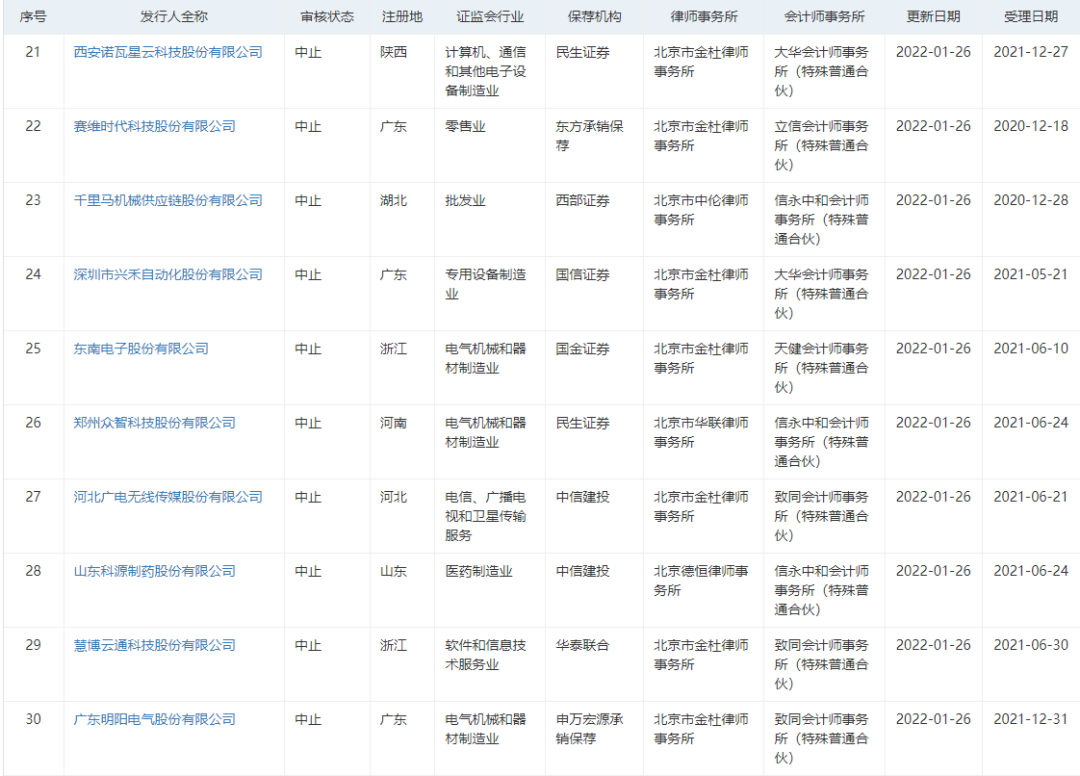Click acceptance date 2021-06-10
The height and width of the screenshot is (776, 1080).
click(x=1031, y=349)
